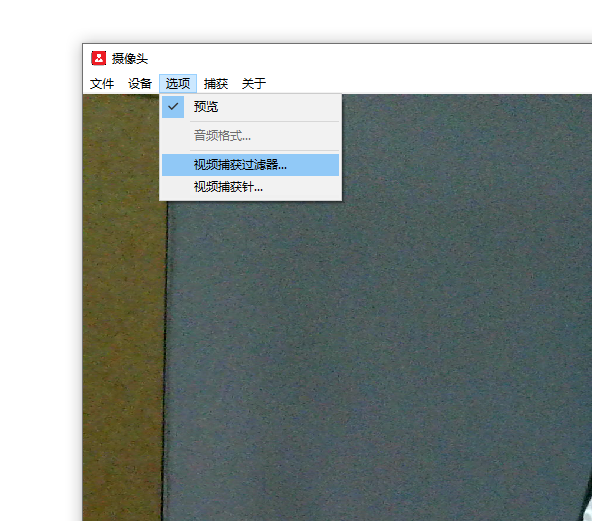
Task: Open the 关于 menu
Action: [254, 83]
